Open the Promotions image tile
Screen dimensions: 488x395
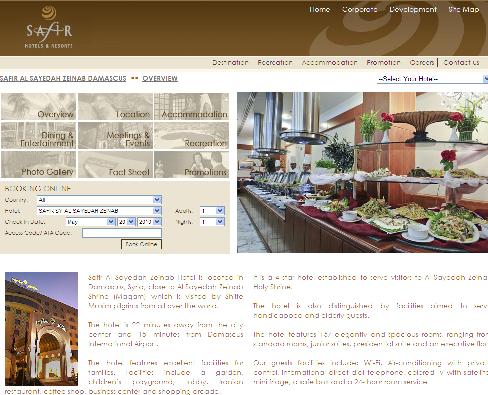191,164
